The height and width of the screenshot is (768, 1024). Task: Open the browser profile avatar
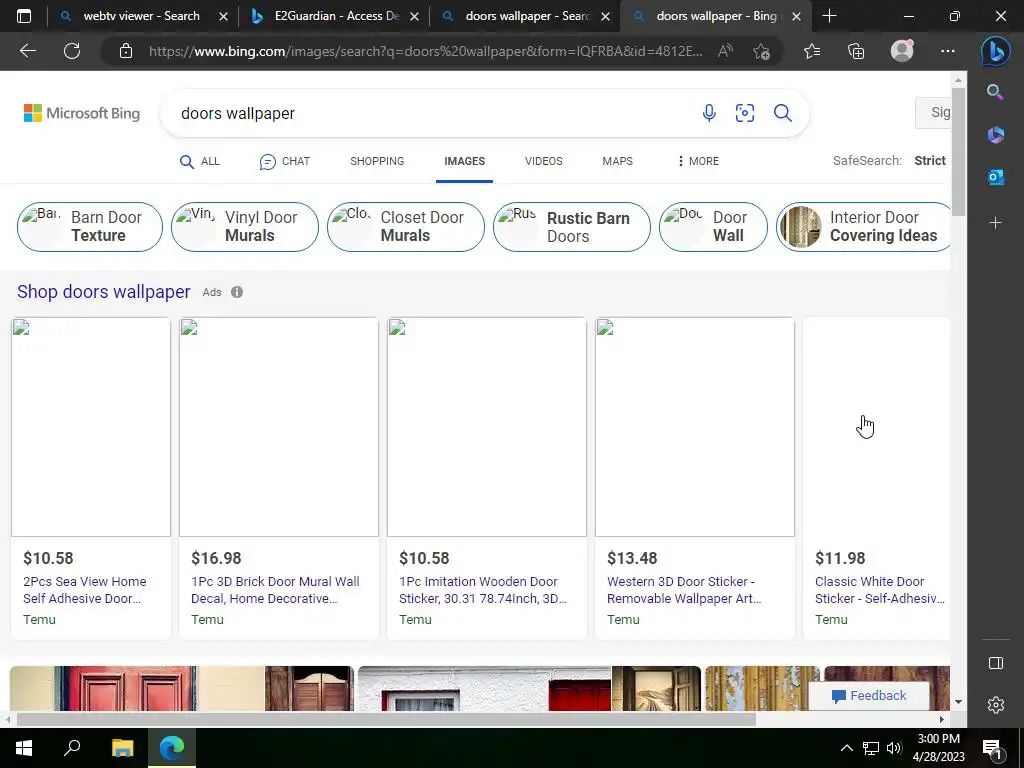click(x=902, y=51)
